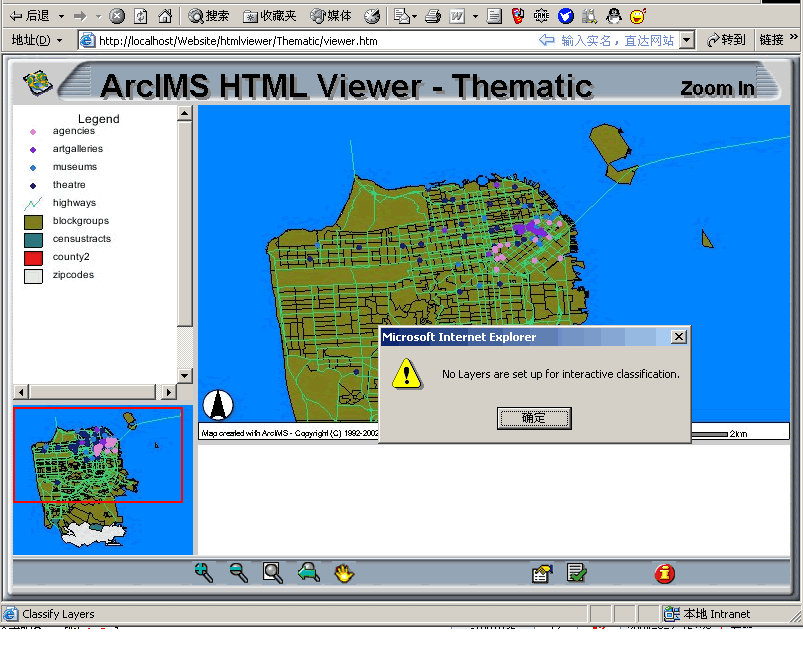Expand the Links (链接) toolbar chevron
The width and height of the screenshot is (803, 670).
tap(793, 37)
